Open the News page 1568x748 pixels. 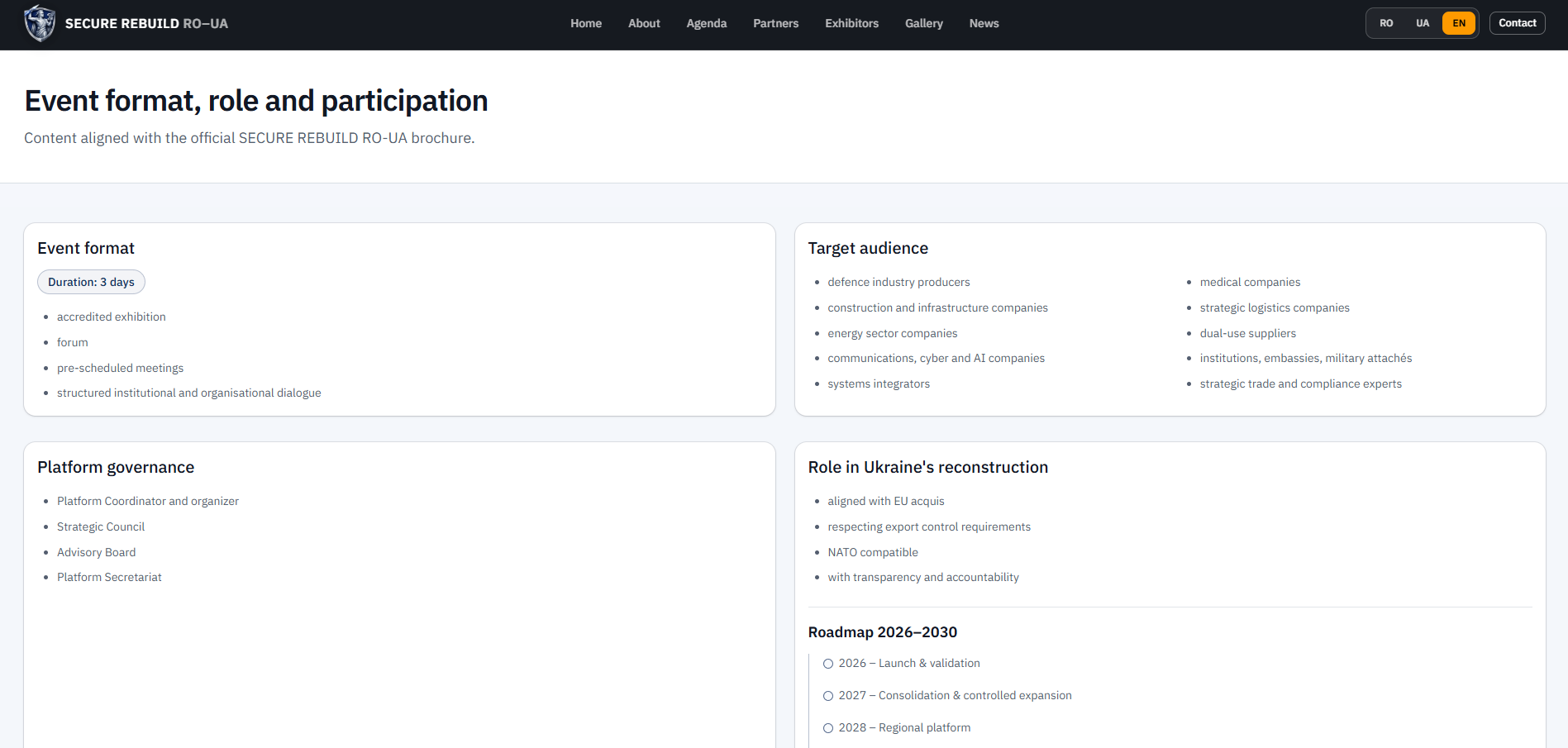click(x=984, y=23)
